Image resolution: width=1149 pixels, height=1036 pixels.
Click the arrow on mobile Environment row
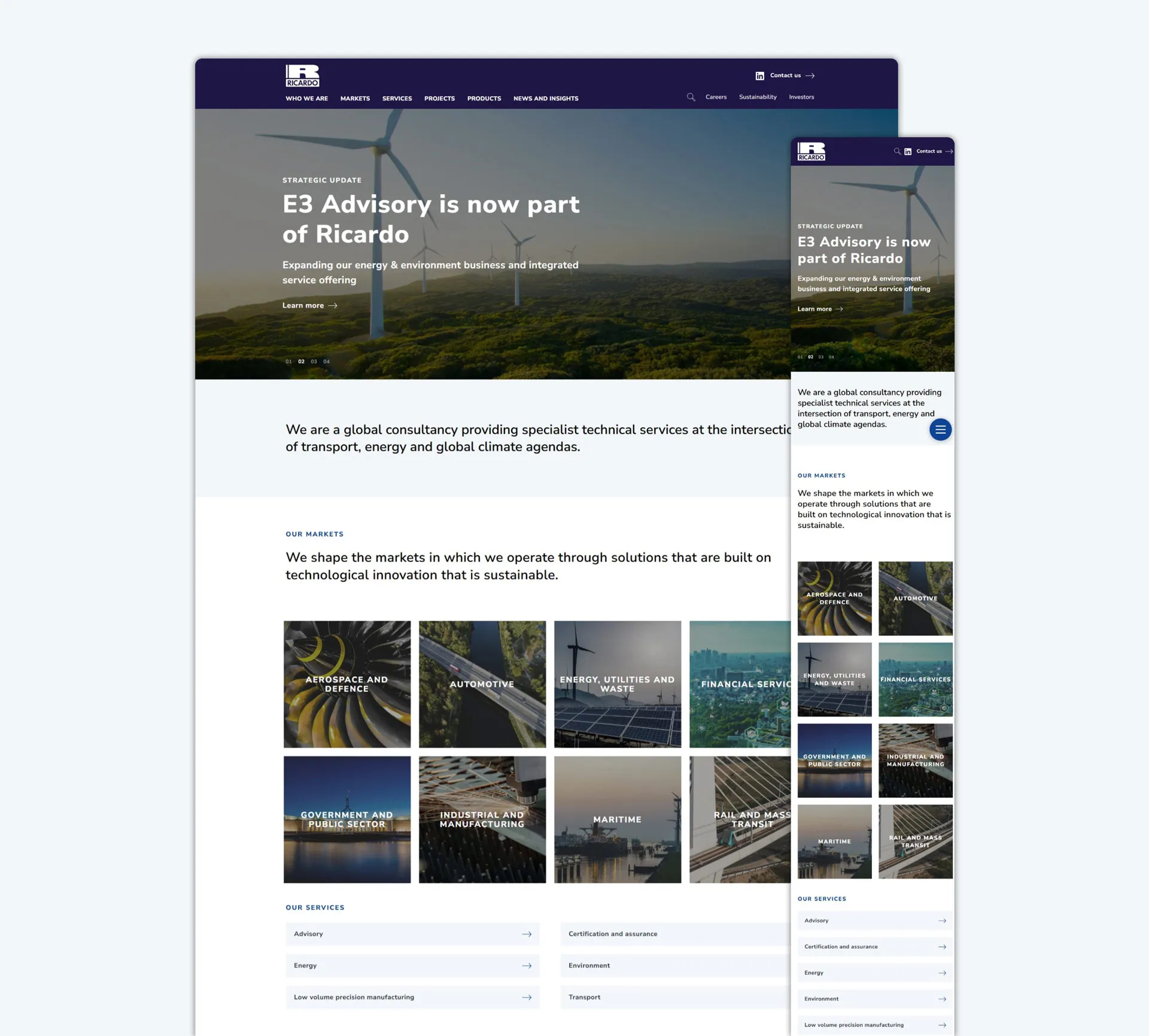click(942, 999)
